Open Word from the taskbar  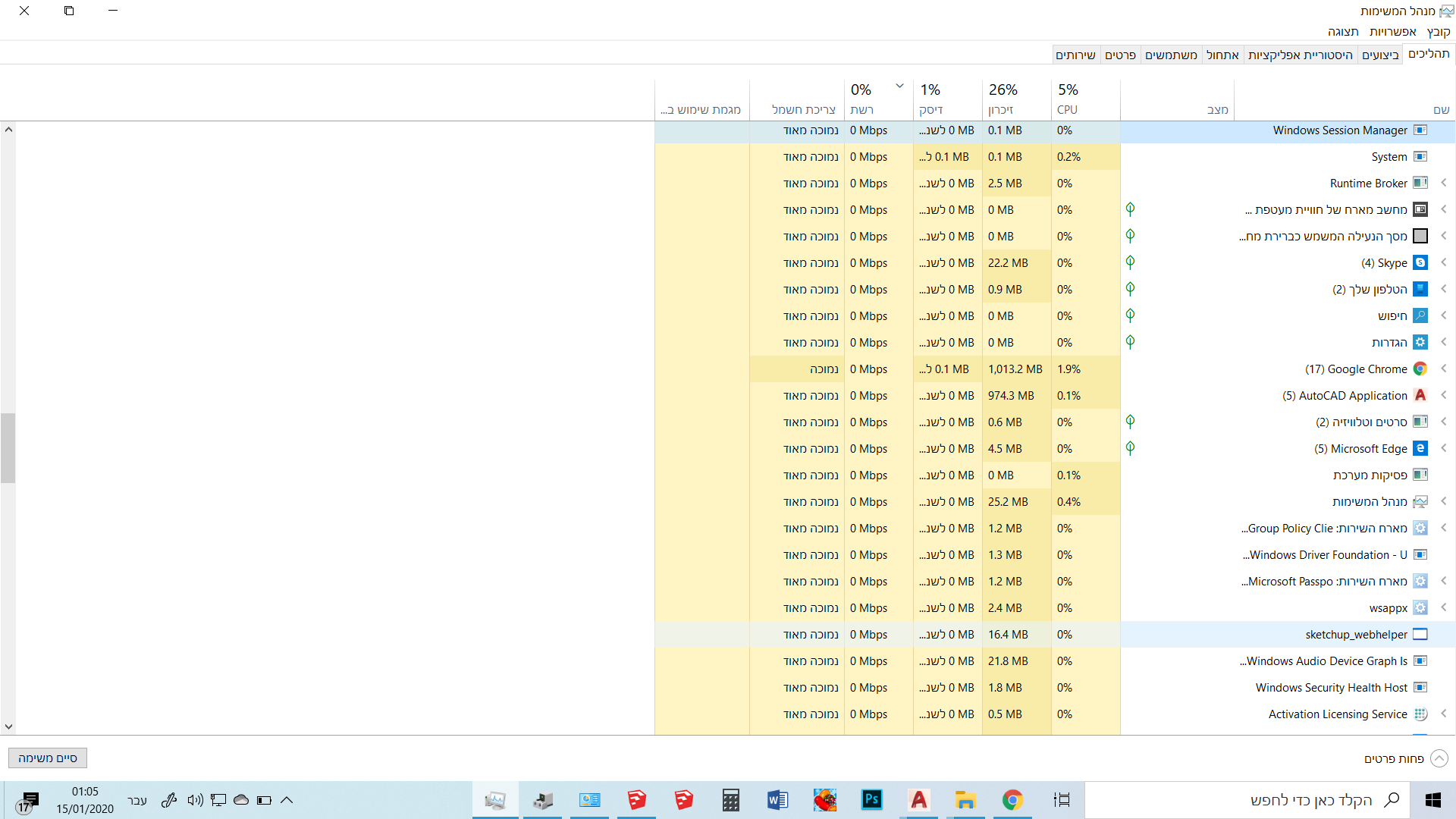777,800
